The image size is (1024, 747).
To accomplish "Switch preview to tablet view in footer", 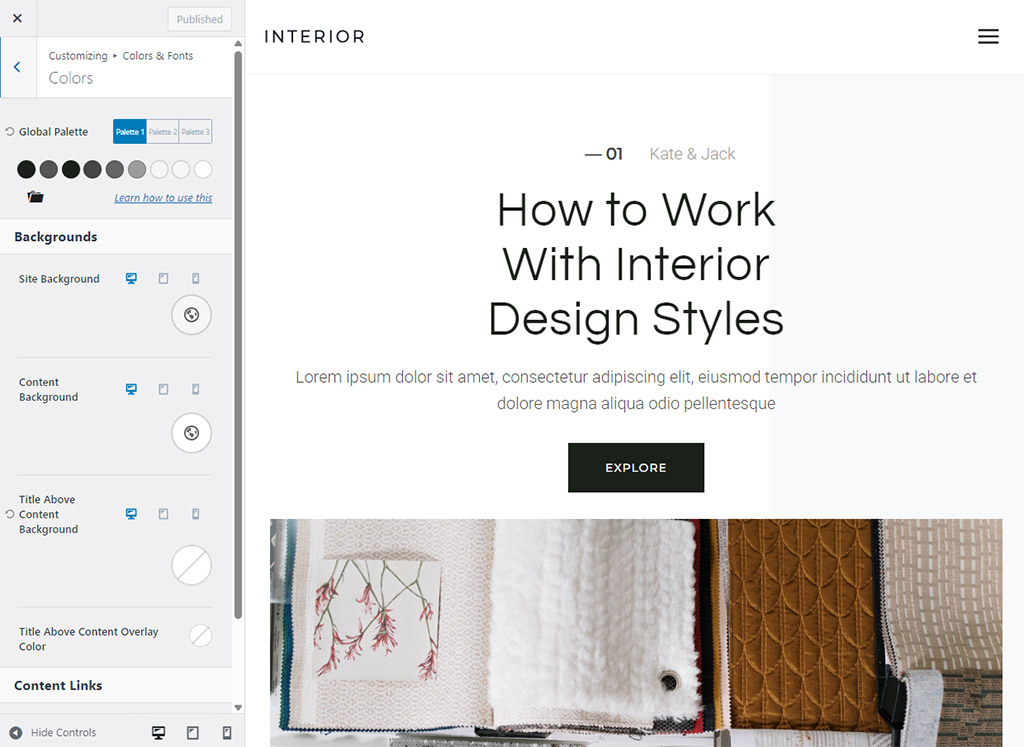I will click(x=193, y=733).
